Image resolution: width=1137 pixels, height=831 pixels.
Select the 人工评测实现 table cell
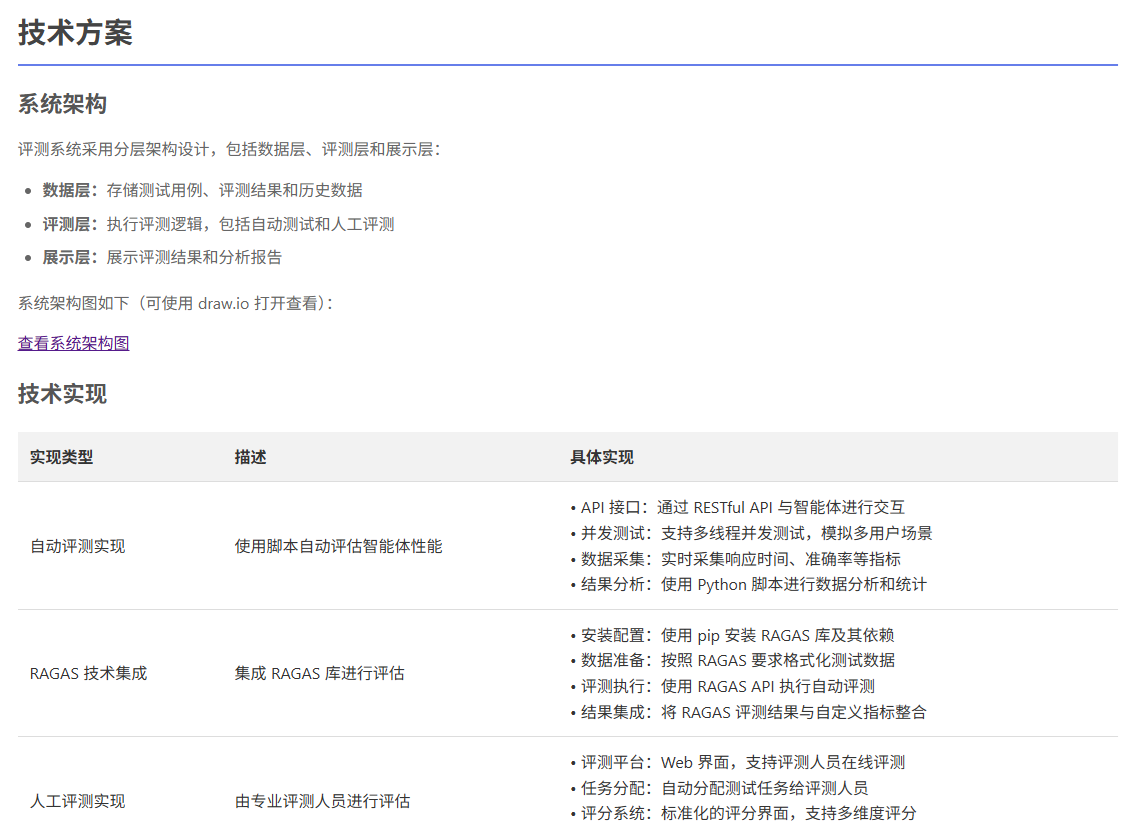click(77, 801)
